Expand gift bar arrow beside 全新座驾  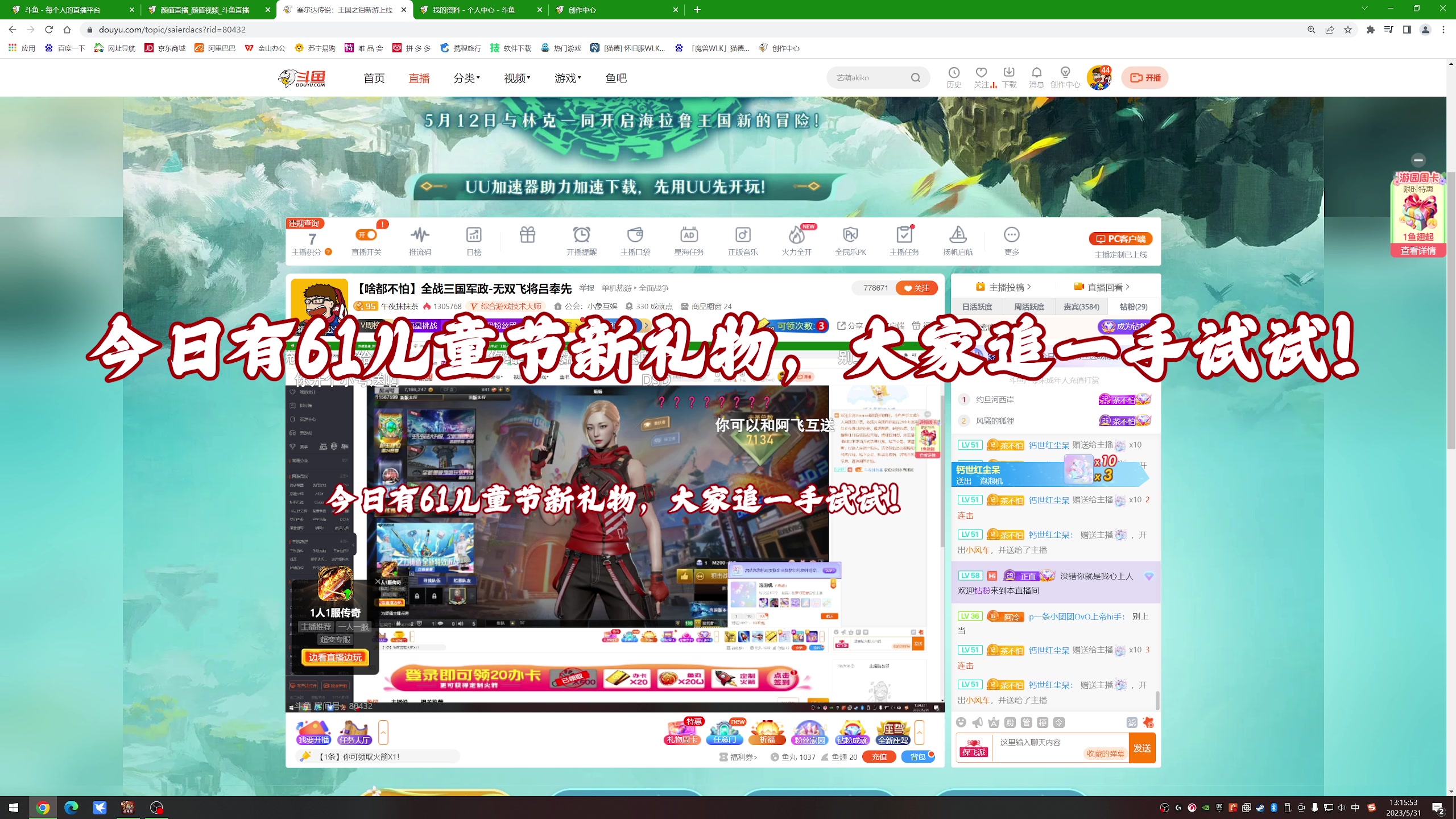[x=919, y=733]
